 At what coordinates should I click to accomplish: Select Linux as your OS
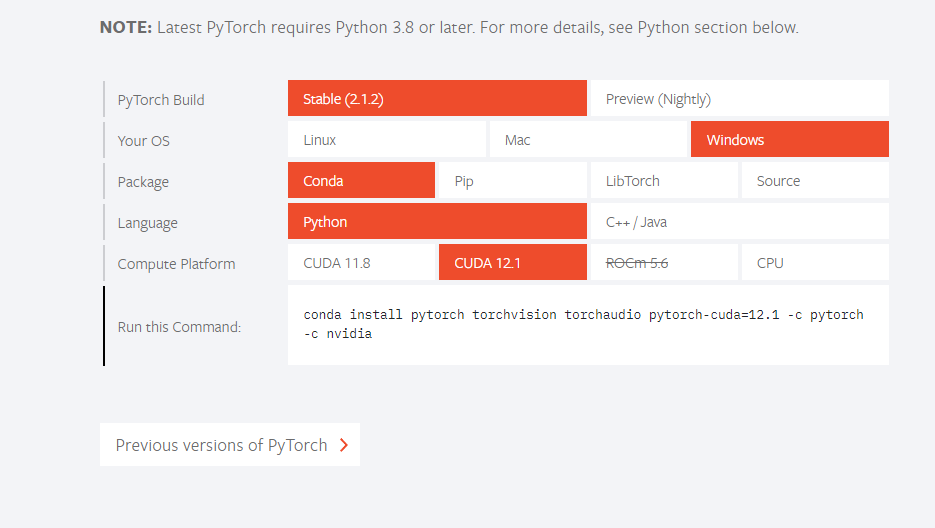[386, 140]
